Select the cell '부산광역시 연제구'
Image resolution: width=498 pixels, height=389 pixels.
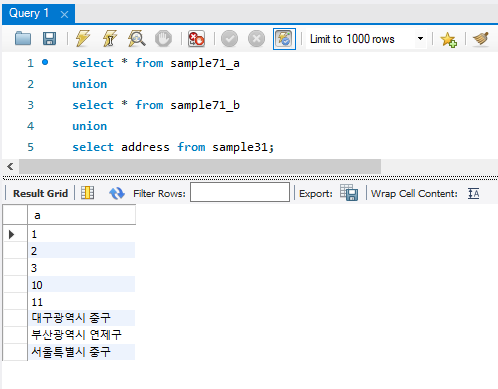click(x=82, y=335)
